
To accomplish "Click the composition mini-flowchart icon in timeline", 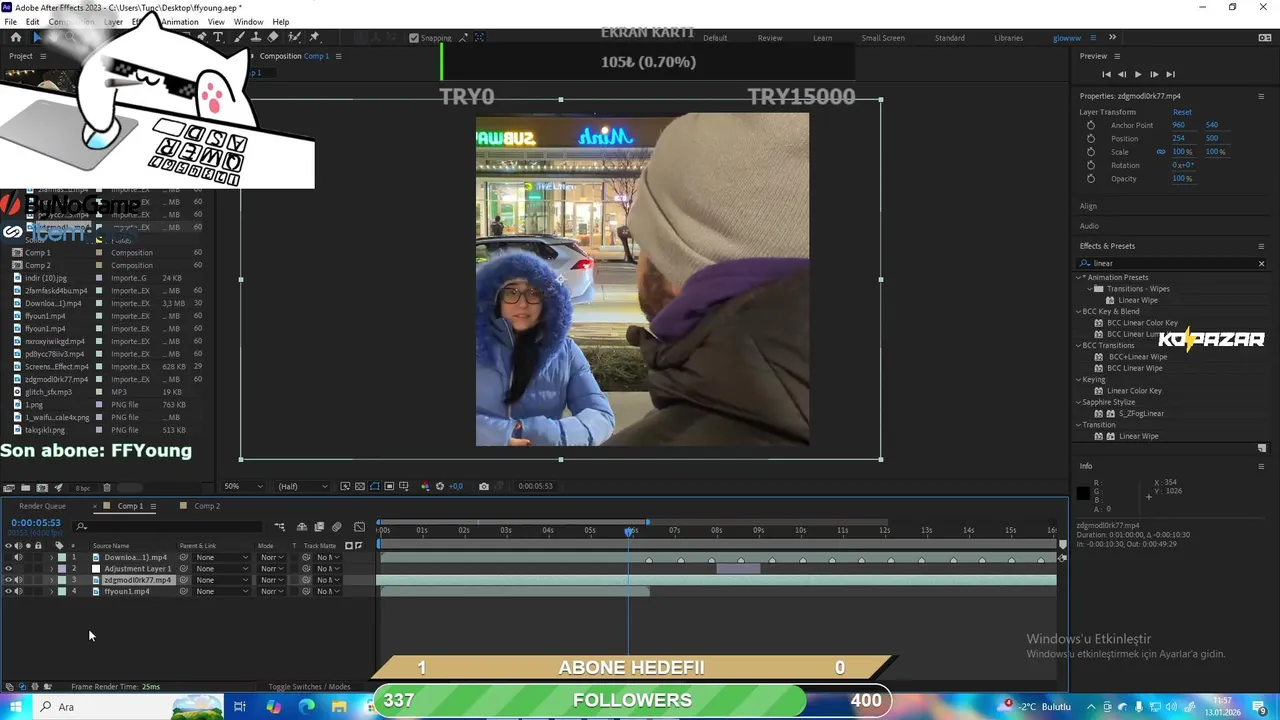I will (x=280, y=527).
